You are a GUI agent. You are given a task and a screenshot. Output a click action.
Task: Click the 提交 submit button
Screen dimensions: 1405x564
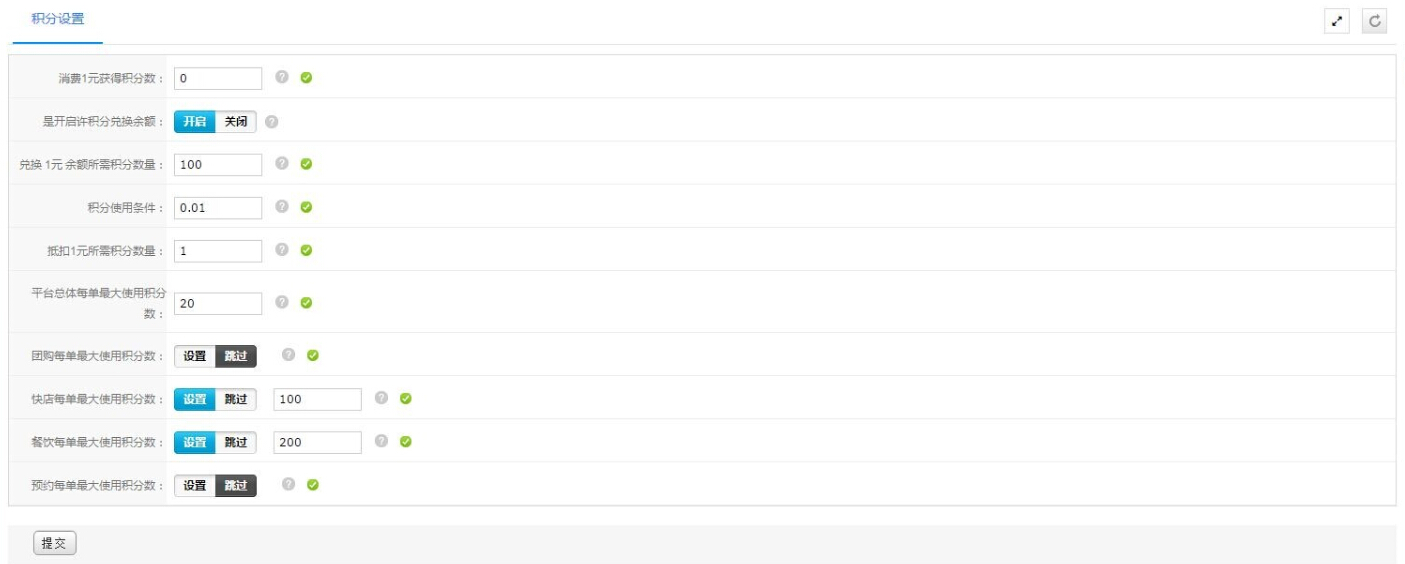tap(55, 543)
